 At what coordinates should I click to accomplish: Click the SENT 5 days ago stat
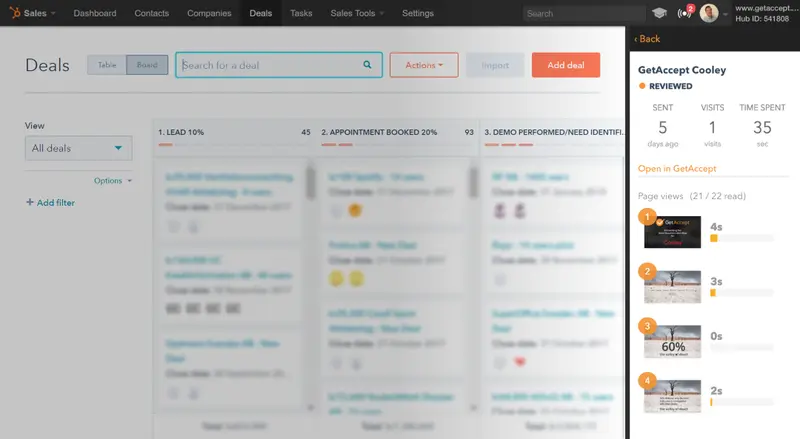coord(663,126)
